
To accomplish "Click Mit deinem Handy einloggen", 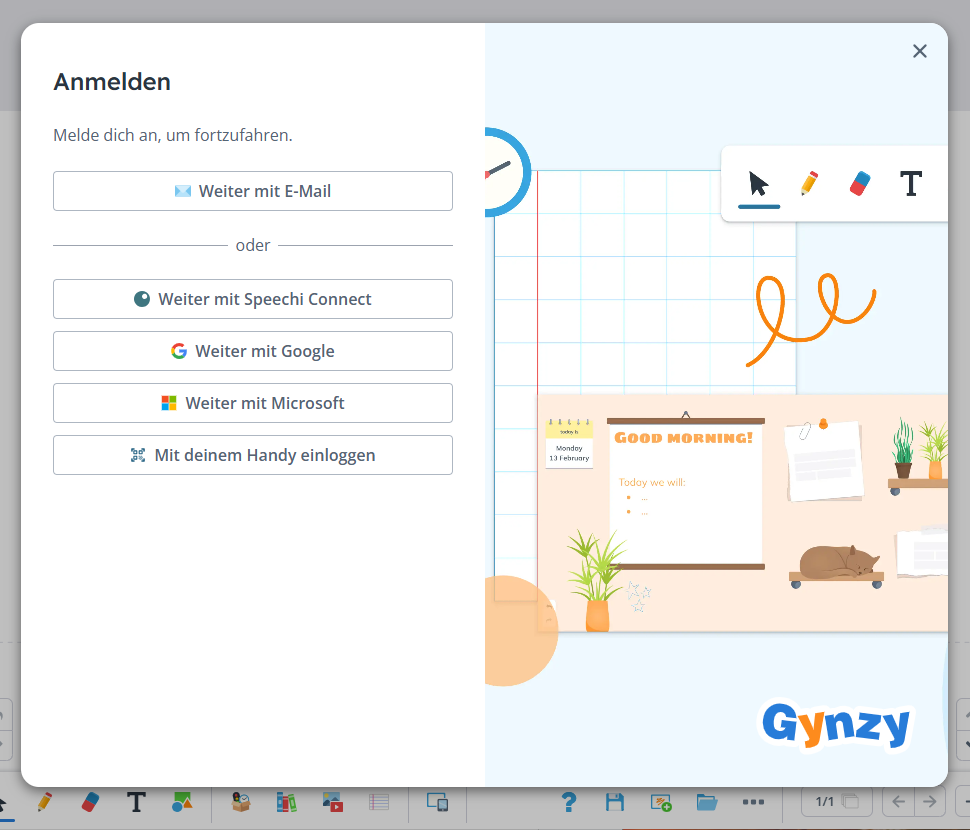I will [x=252, y=455].
